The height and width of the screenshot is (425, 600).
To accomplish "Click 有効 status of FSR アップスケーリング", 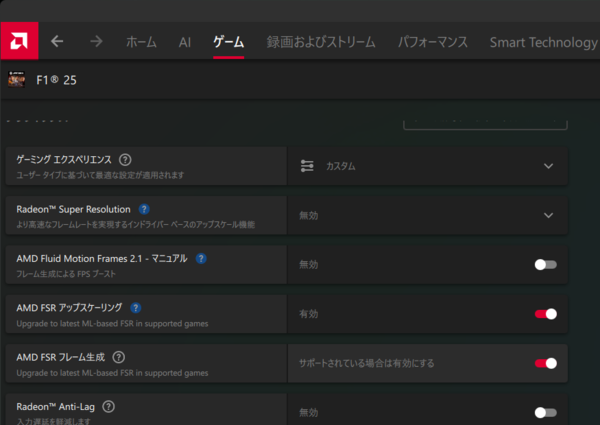I will coord(308,314).
